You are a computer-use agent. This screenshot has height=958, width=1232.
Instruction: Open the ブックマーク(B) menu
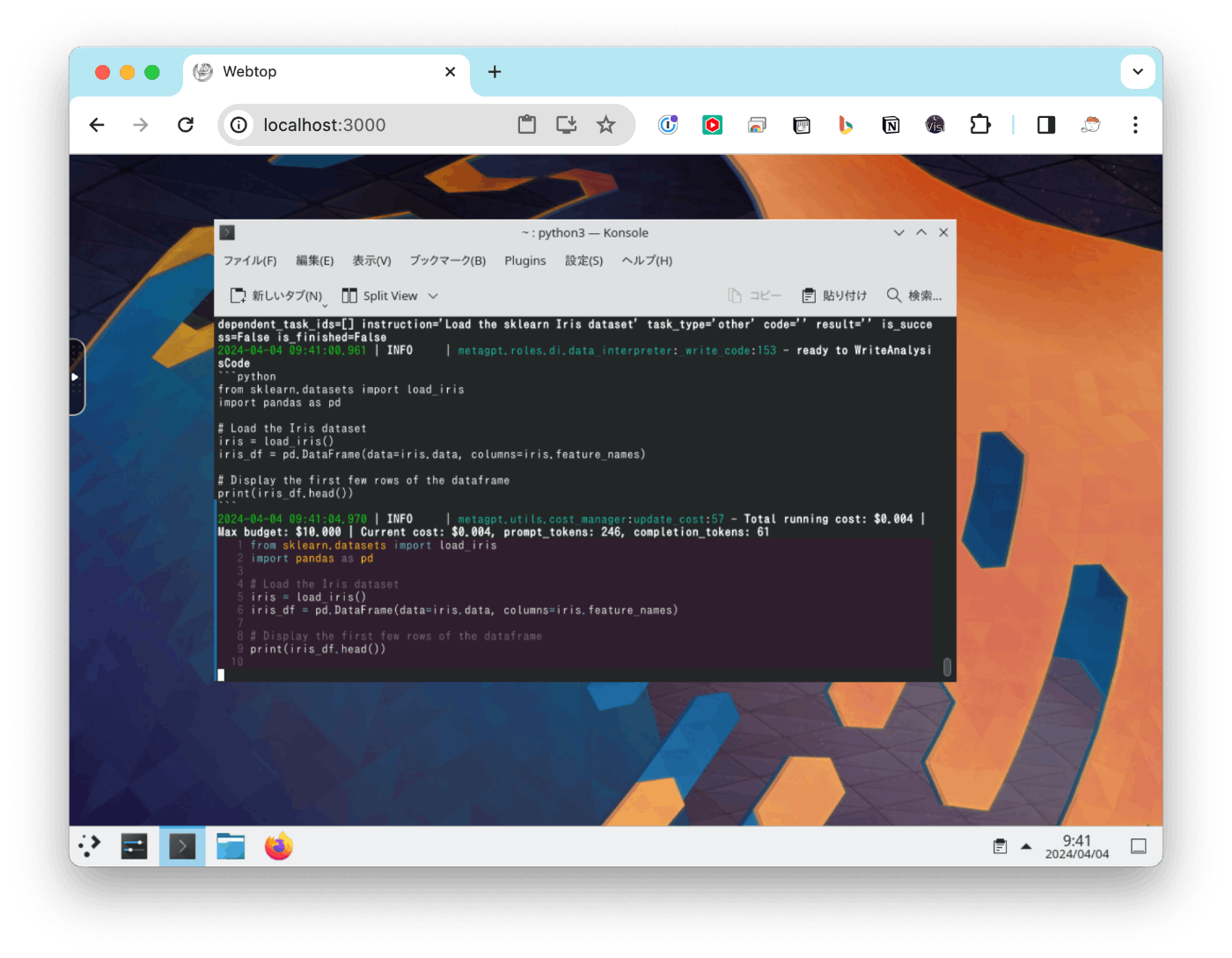point(448,261)
